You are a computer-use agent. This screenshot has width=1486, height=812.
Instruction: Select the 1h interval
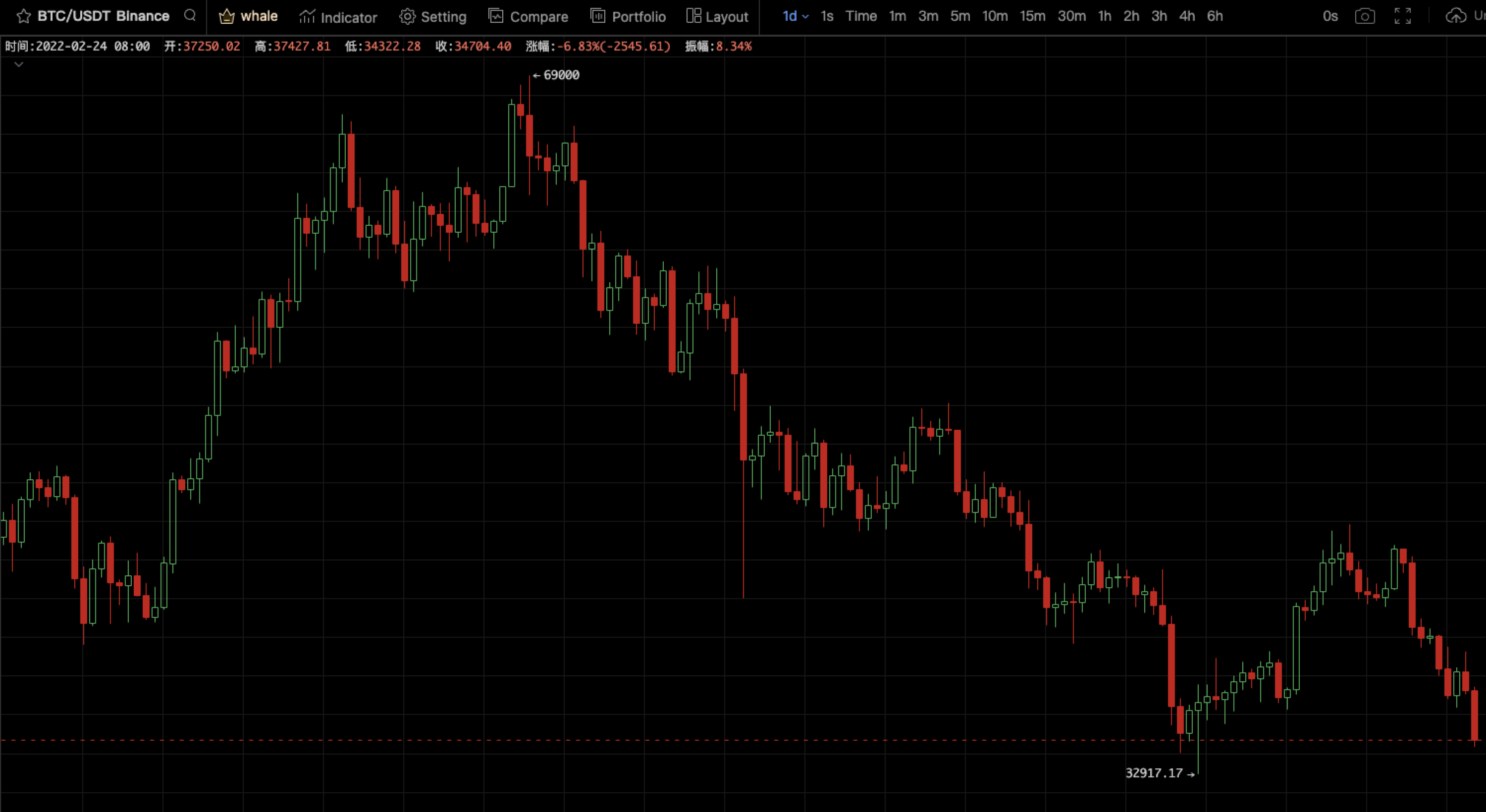tap(1104, 16)
